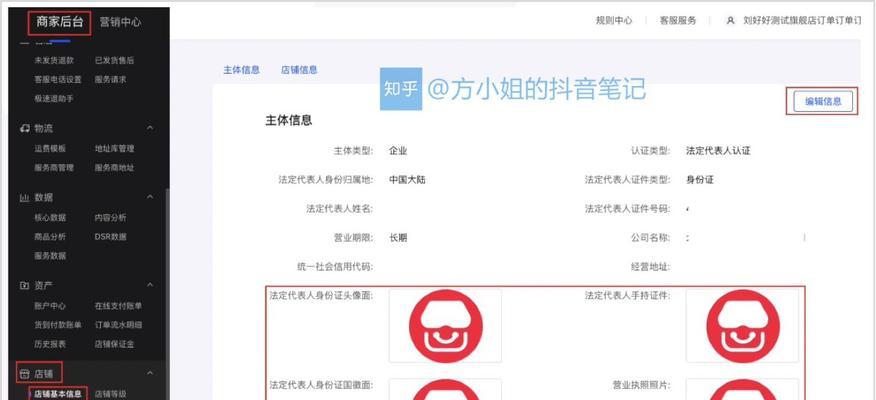The width and height of the screenshot is (876, 400).
Task: Open 服务数据 under 数据
Action: 50,255
